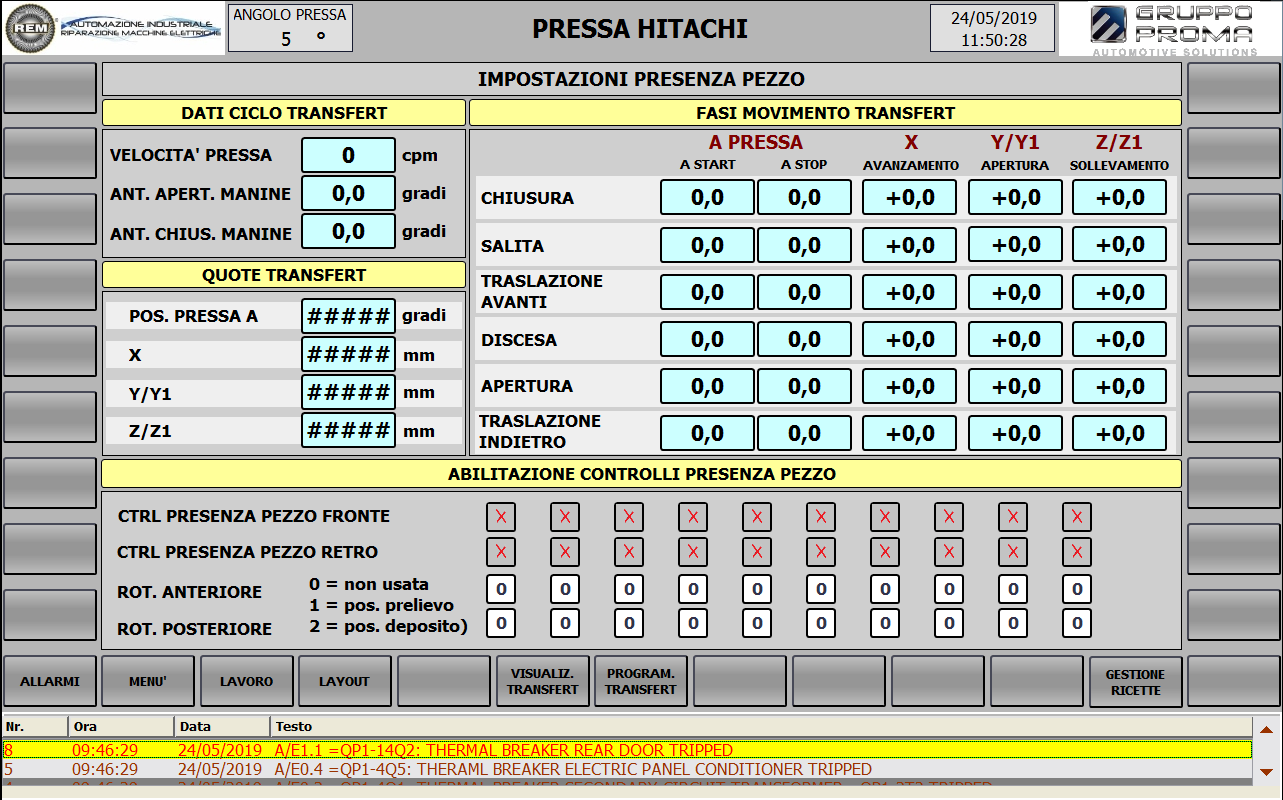Edit ANT. APERT. MANINE degrees field

(349, 193)
